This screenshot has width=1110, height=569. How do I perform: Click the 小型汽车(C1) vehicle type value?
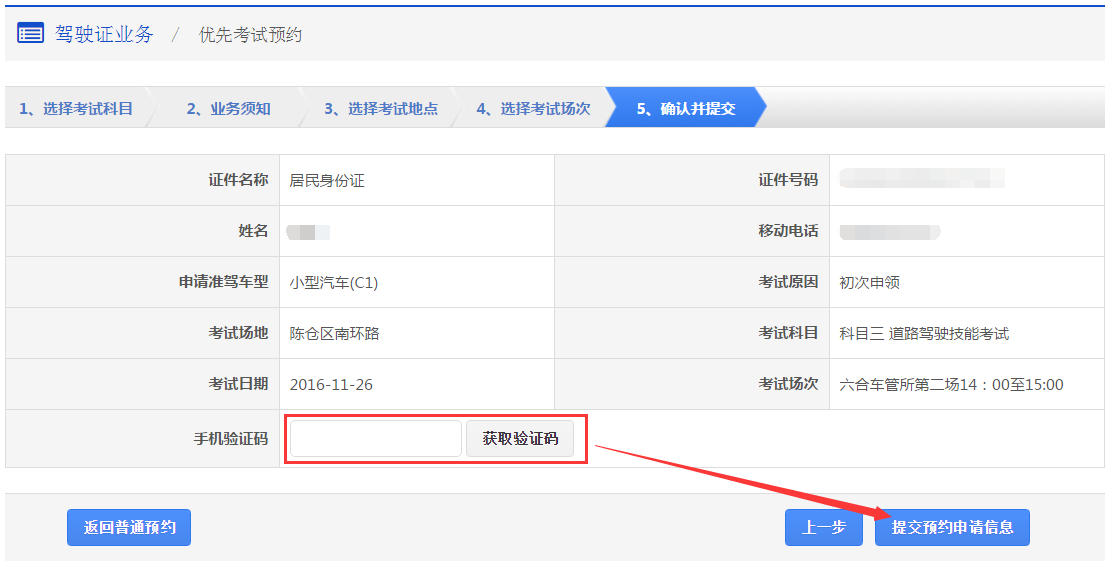334,283
